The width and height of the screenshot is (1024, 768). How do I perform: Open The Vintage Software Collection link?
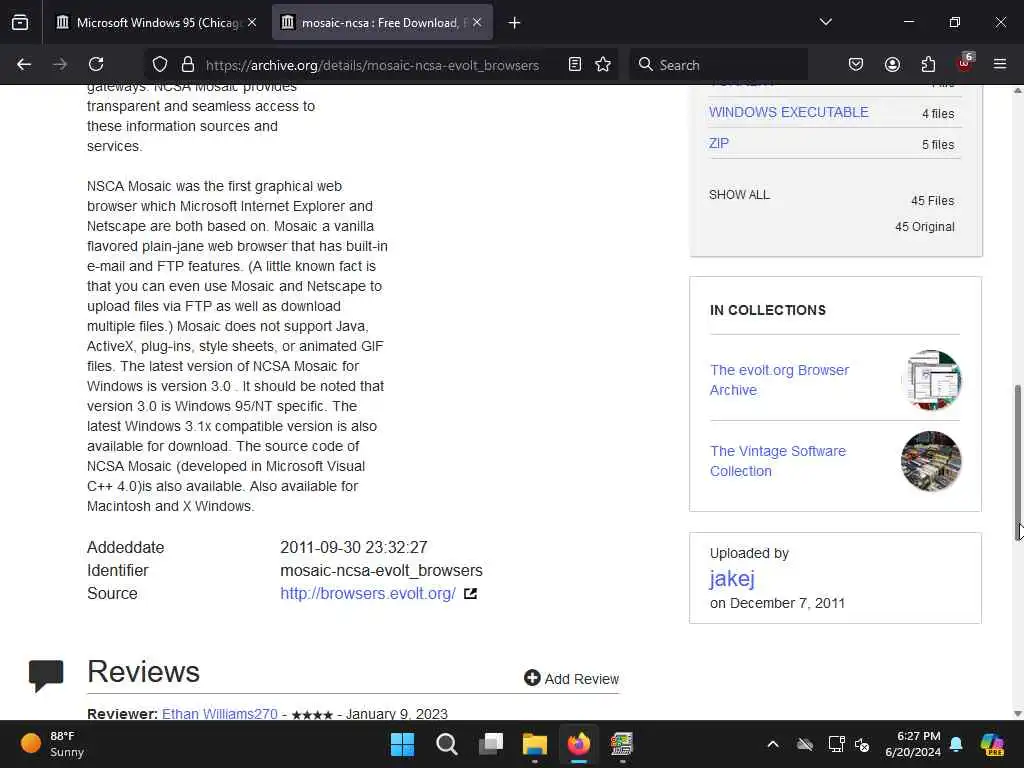(x=778, y=461)
